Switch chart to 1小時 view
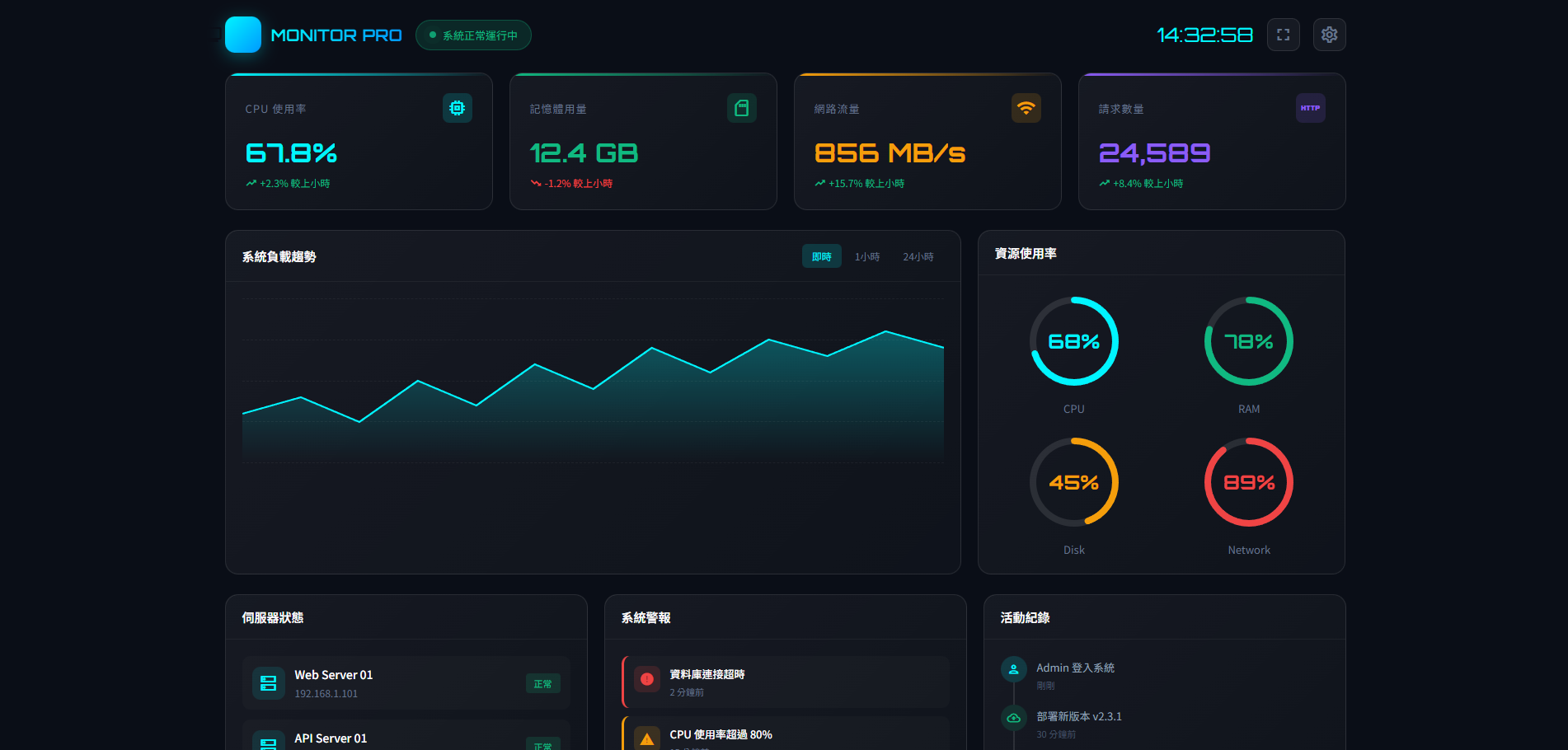1568x750 pixels. (866, 256)
